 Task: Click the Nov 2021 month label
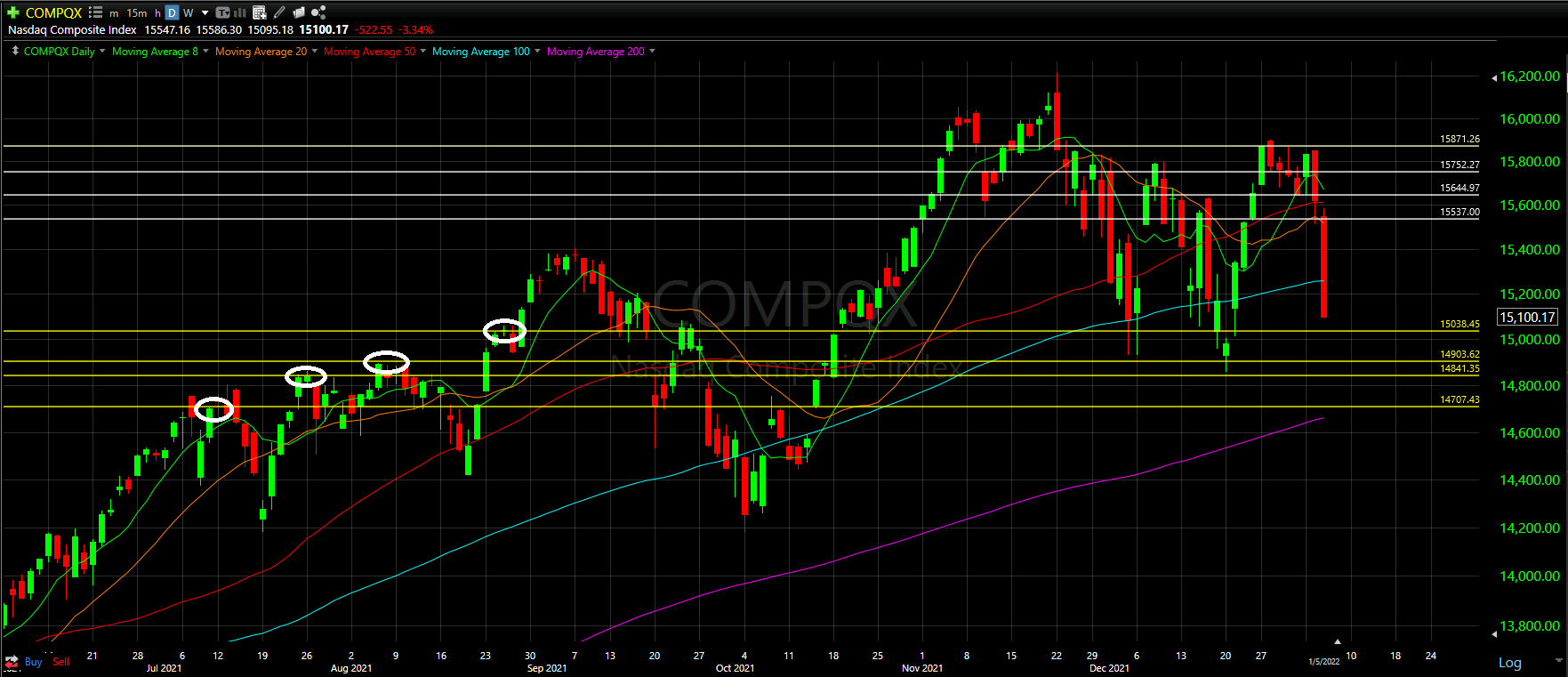tap(922, 668)
